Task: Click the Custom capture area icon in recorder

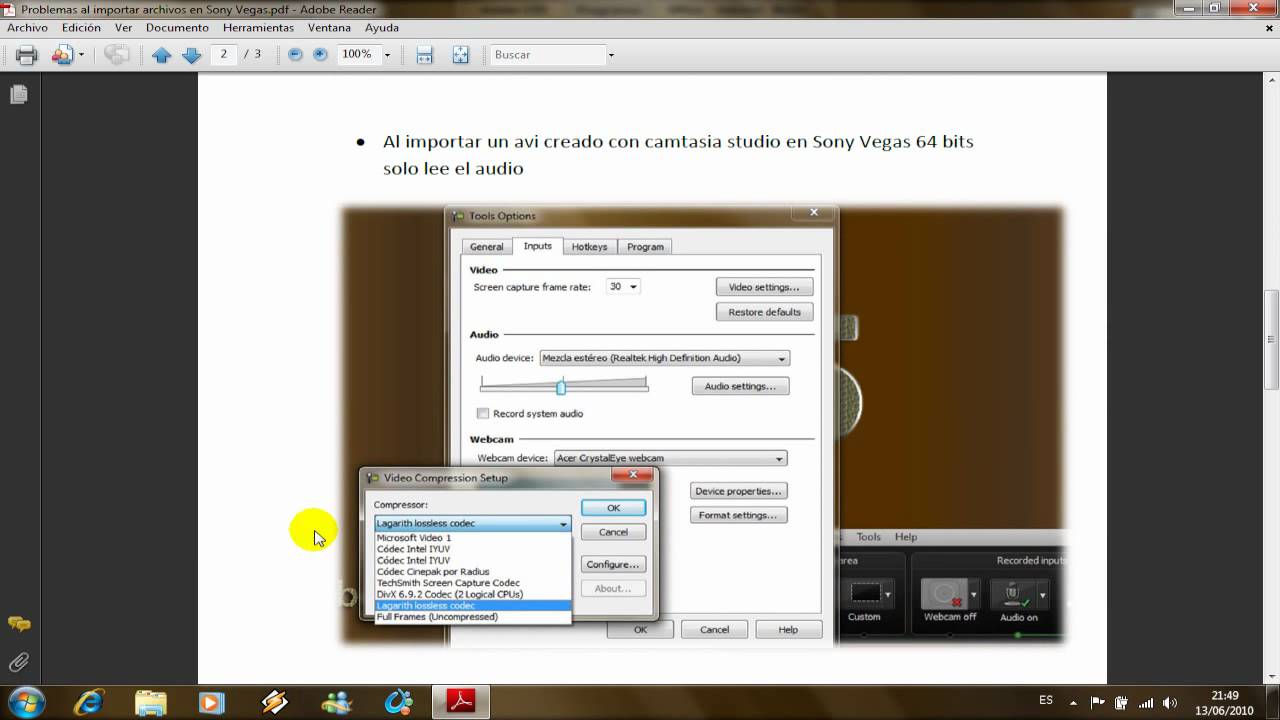Action: click(x=865, y=594)
